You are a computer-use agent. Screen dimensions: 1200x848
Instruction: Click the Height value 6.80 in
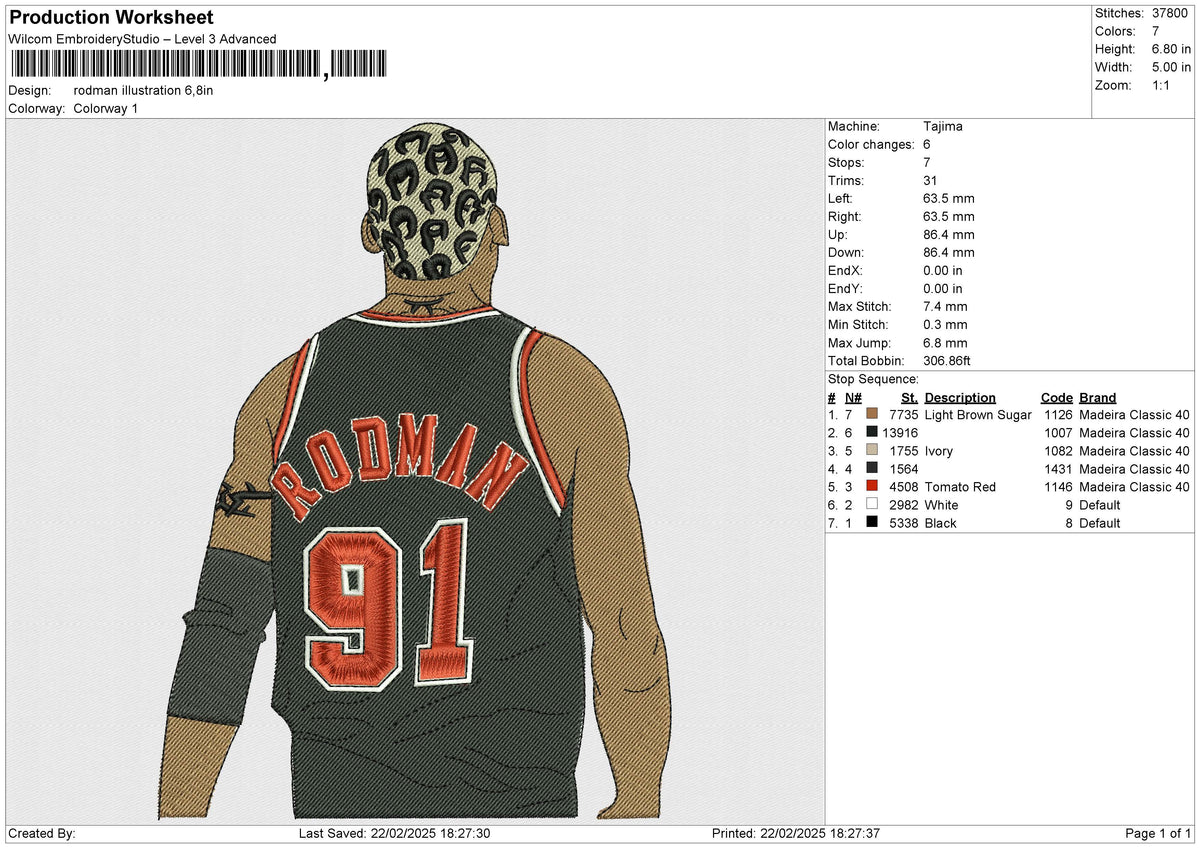[1171, 49]
